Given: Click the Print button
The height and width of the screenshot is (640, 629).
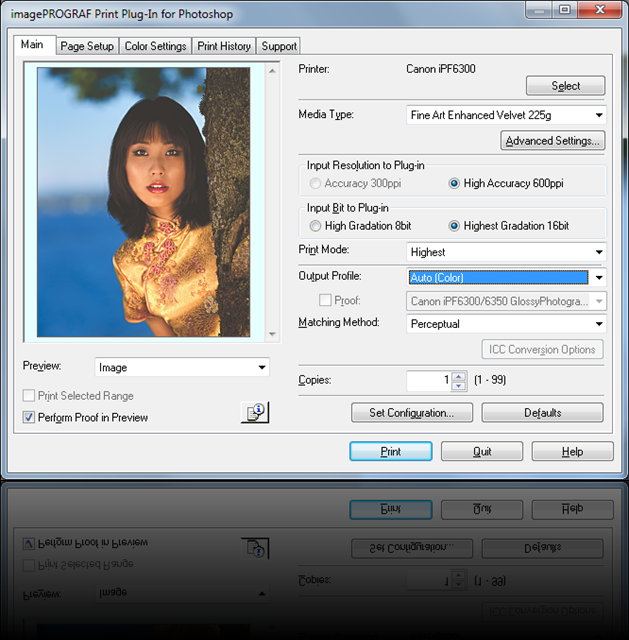Looking at the screenshot, I should (391, 451).
